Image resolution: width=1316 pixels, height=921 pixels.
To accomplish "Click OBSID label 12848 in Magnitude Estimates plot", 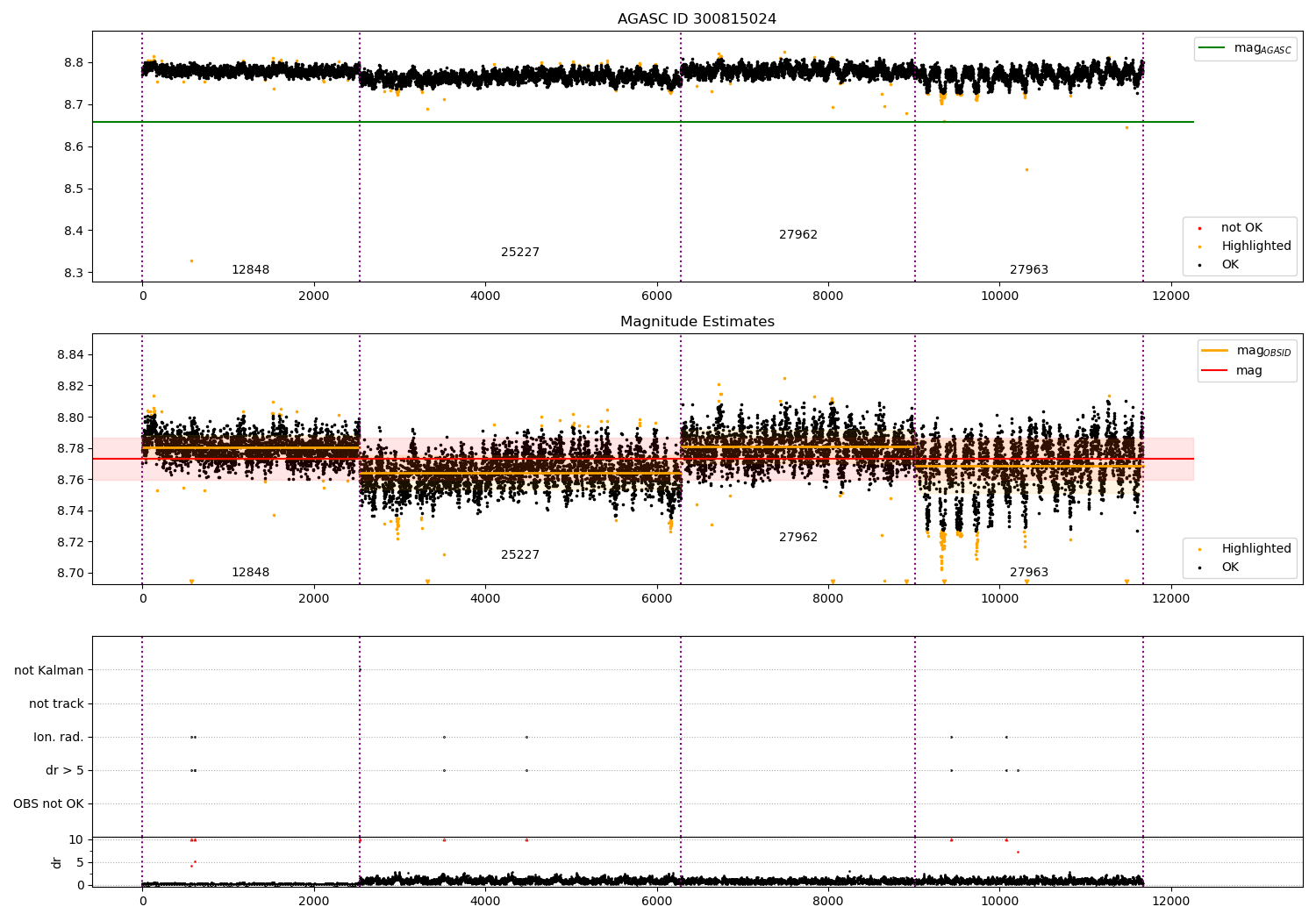I will point(250,573).
